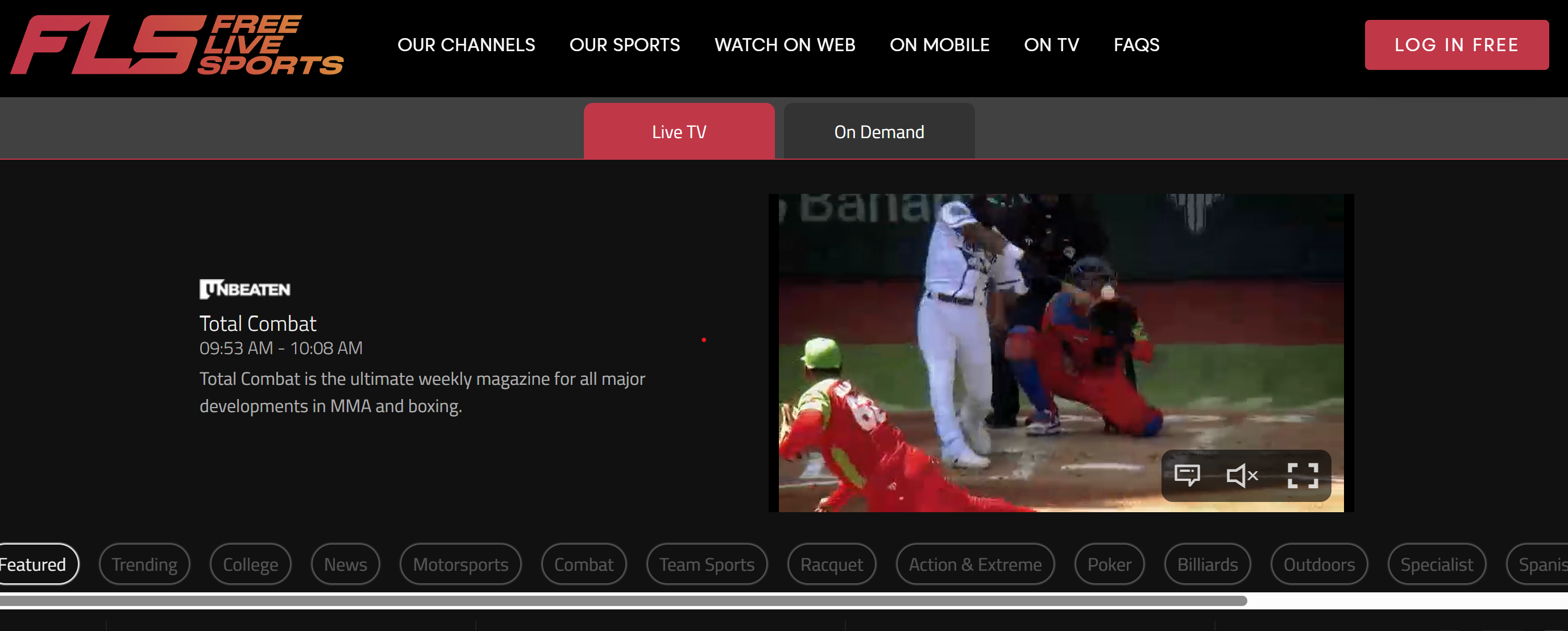Viewport: 1568px width, 631px height.
Task: Switch to the Live TV tab
Action: point(679,131)
